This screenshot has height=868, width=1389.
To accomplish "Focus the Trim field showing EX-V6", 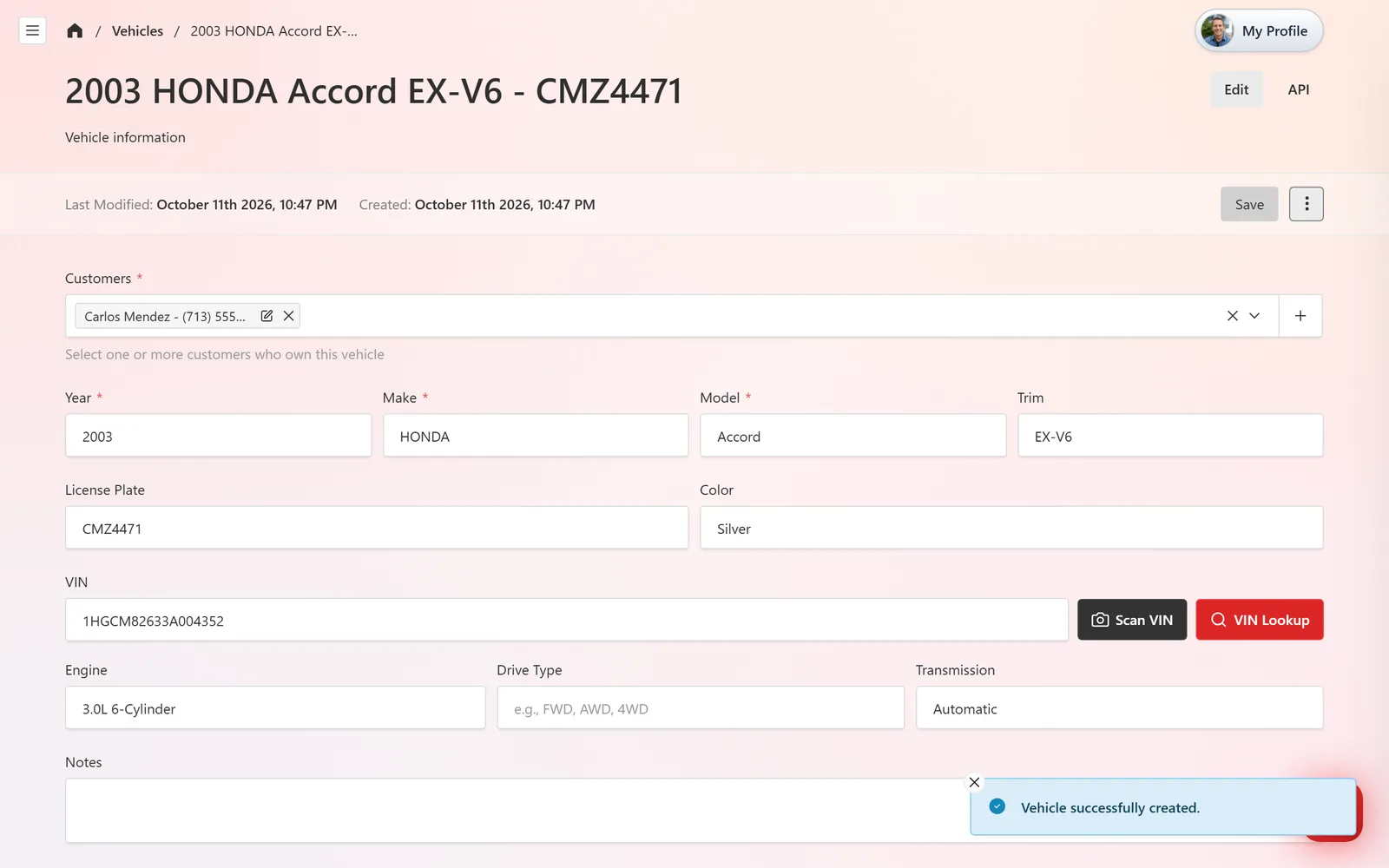I will (1170, 436).
